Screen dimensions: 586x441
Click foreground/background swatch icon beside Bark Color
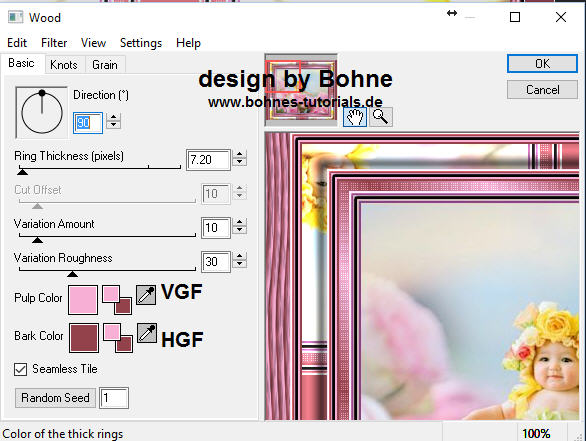coord(118,338)
